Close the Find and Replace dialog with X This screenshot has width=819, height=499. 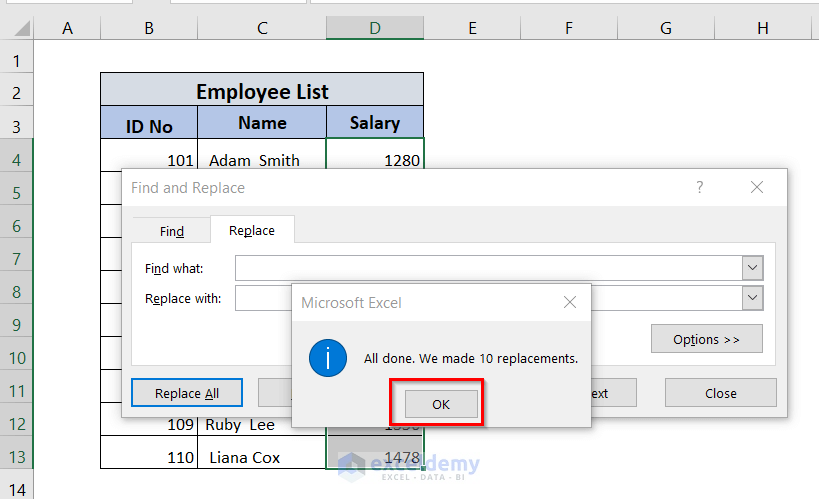point(757,187)
